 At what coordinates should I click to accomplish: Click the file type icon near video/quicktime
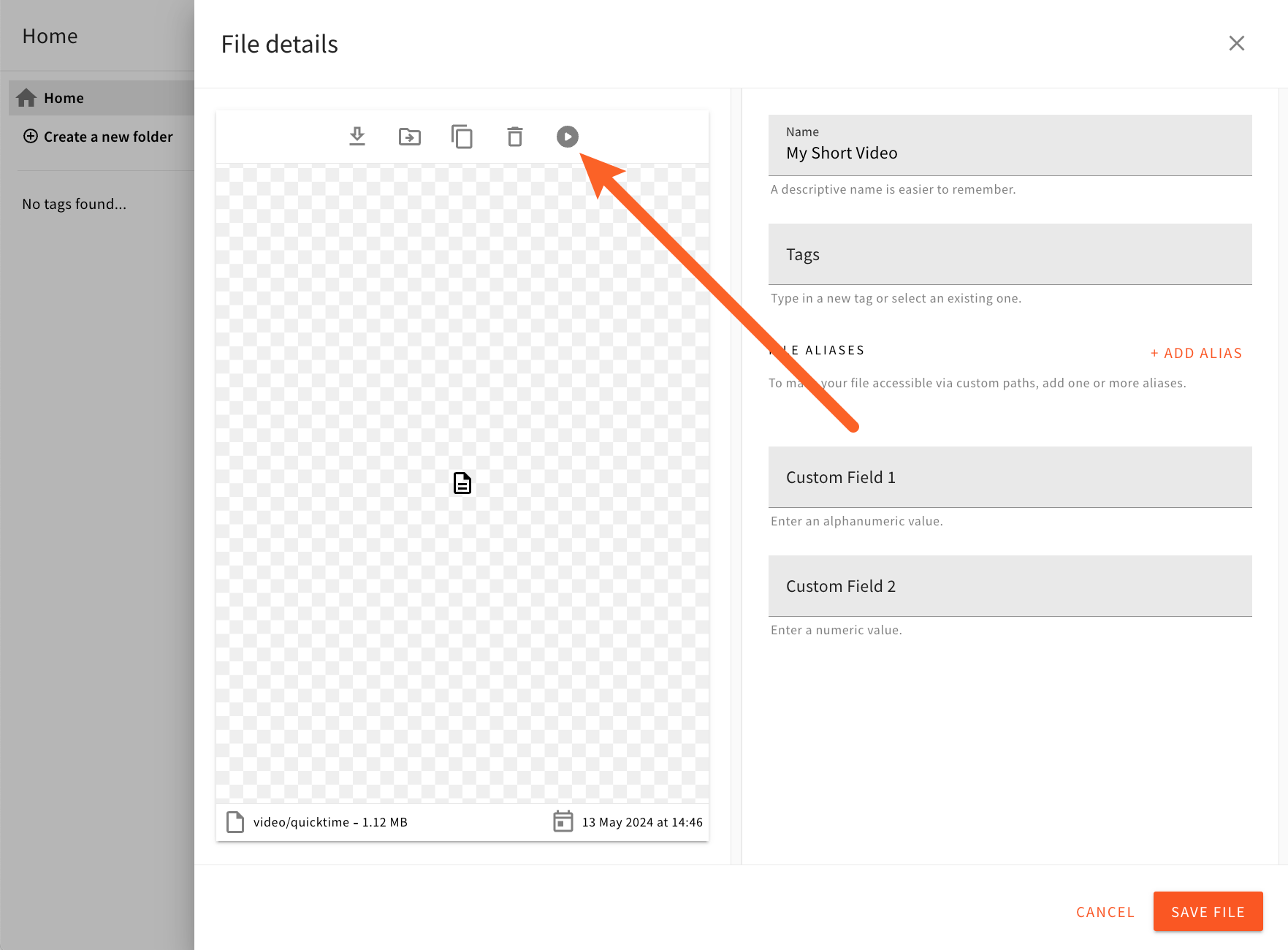(x=235, y=821)
